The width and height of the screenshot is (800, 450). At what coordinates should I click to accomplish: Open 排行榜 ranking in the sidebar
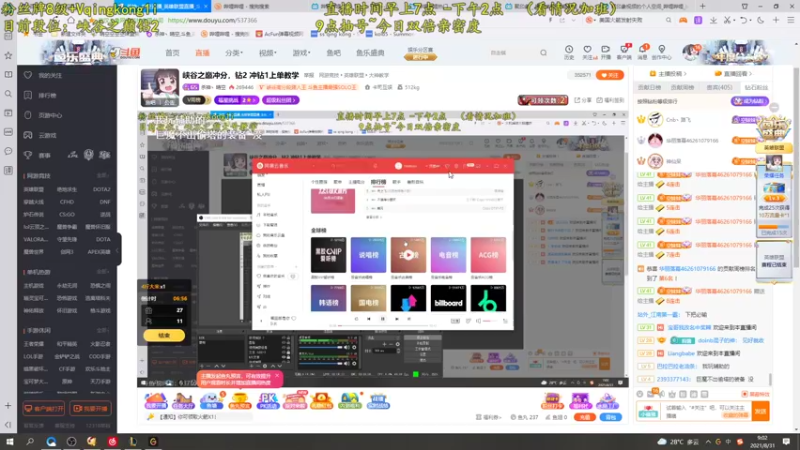[x=47, y=95]
